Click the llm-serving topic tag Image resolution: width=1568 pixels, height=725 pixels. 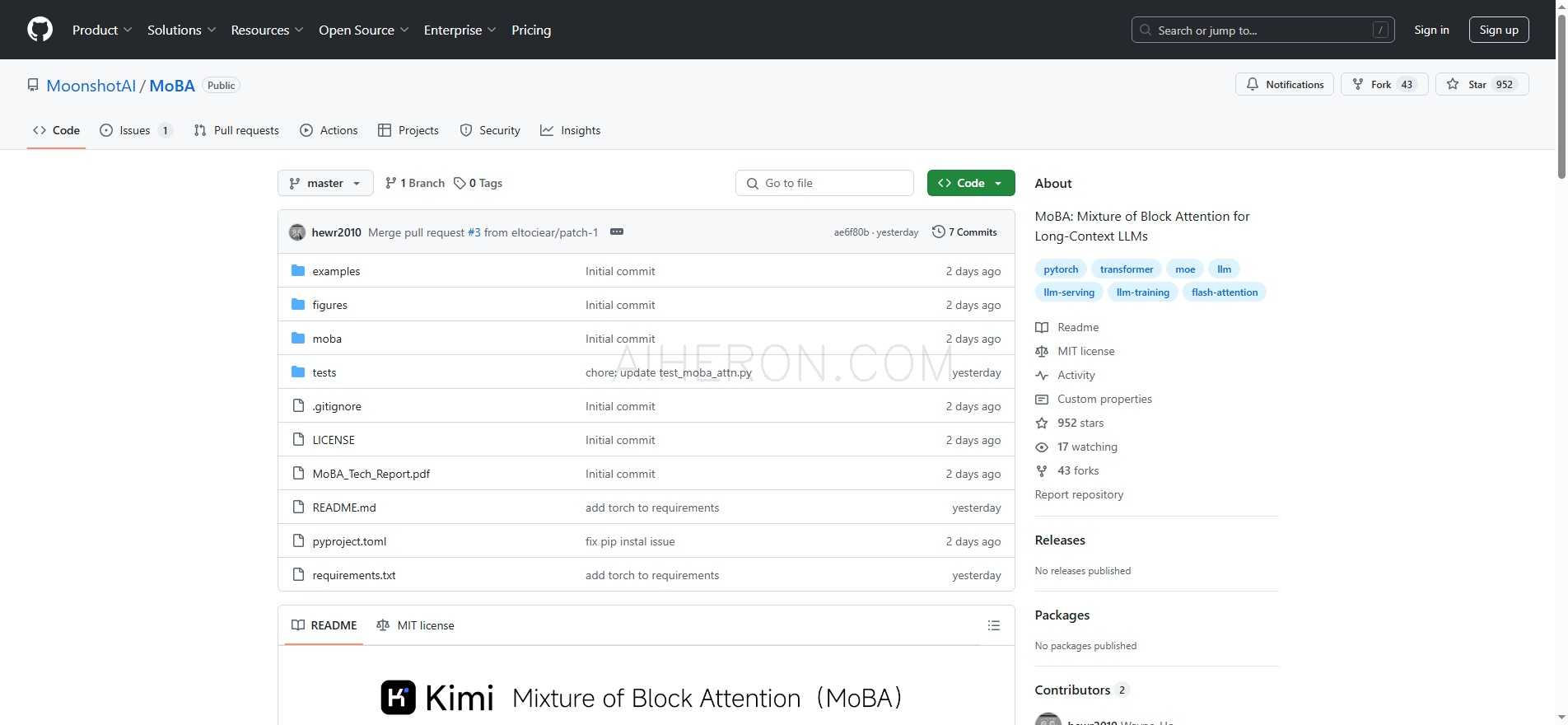(1069, 292)
